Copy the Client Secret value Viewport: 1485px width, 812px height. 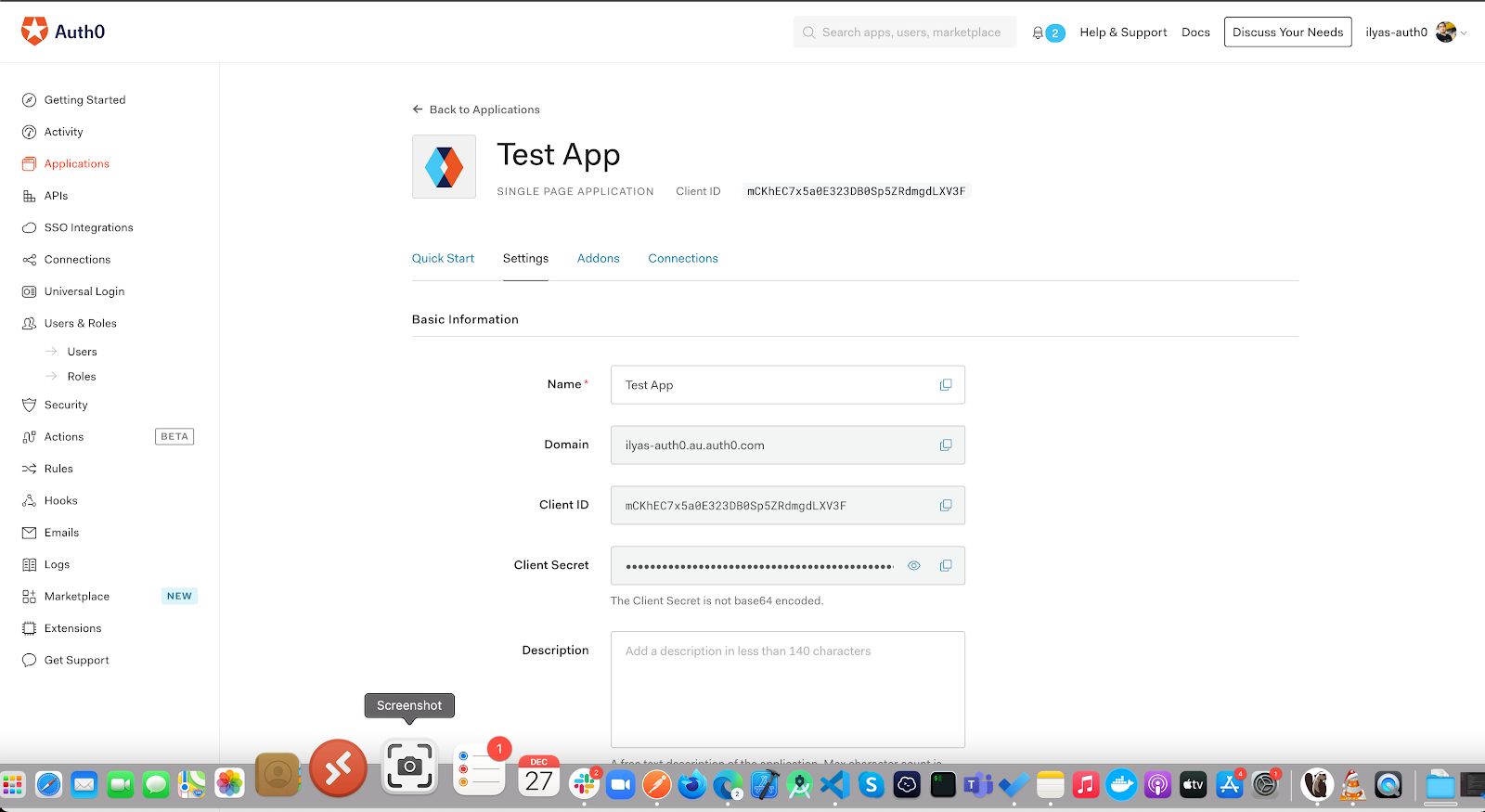pyautogui.click(x=946, y=566)
